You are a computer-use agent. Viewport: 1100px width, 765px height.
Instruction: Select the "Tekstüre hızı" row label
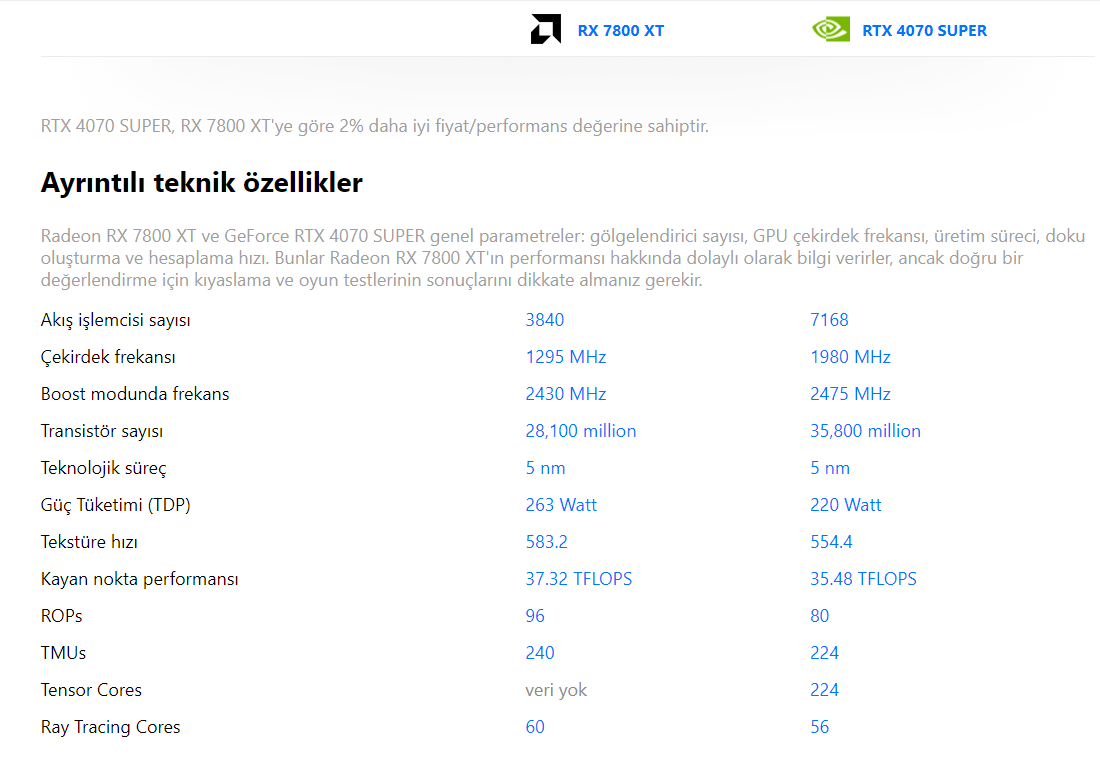point(89,543)
